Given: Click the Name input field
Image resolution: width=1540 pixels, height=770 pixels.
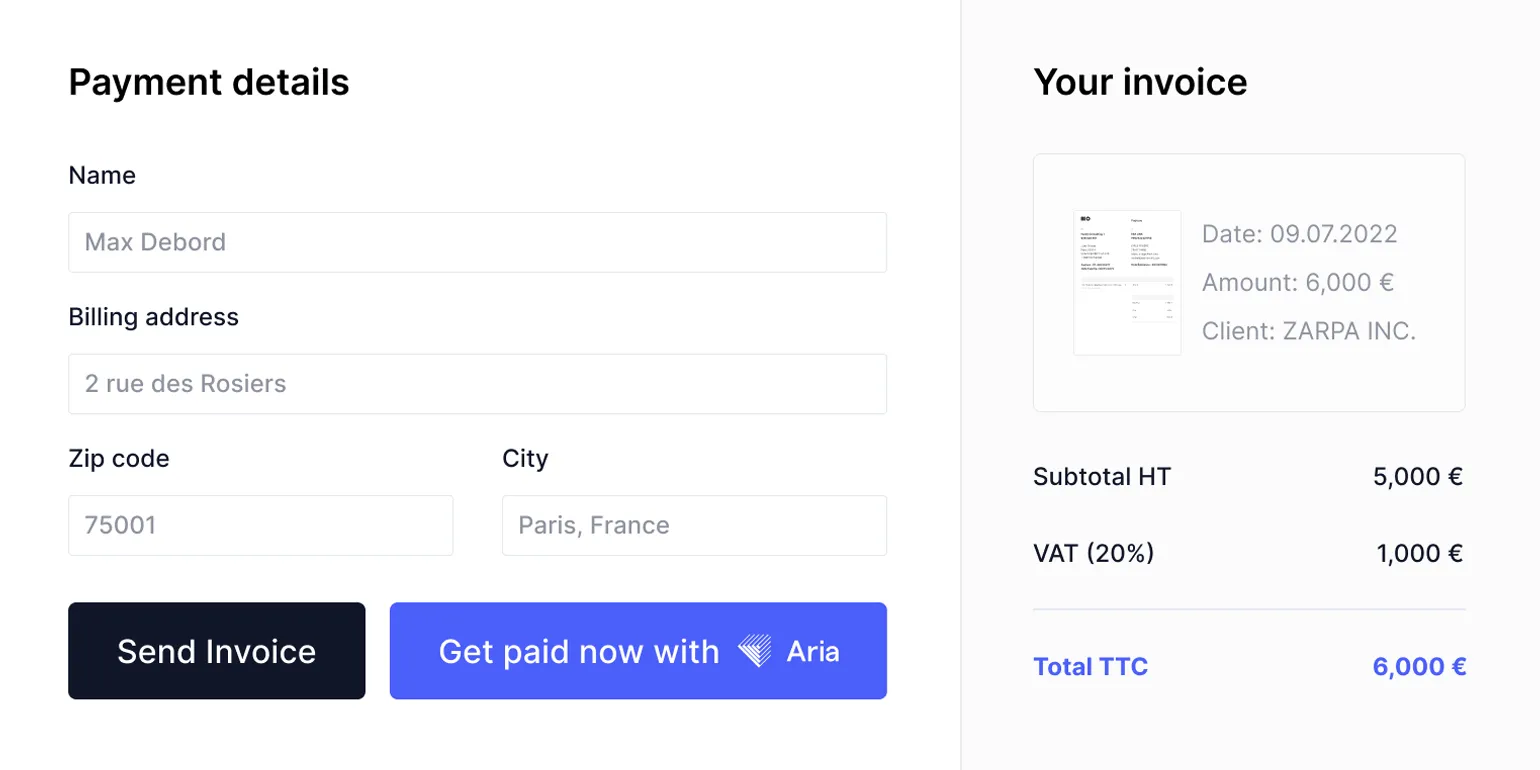Looking at the screenshot, I should click(477, 242).
